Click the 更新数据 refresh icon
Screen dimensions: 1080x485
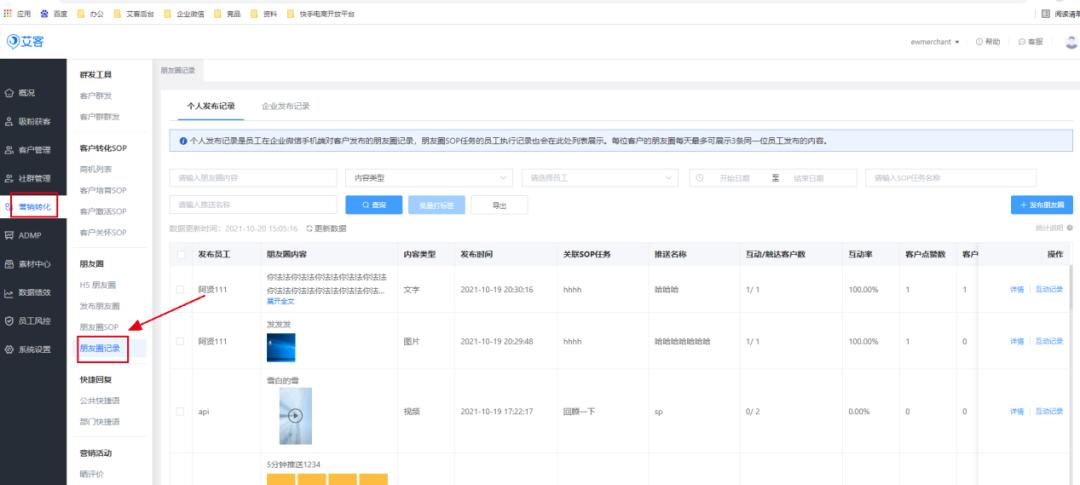[x=310, y=229]
